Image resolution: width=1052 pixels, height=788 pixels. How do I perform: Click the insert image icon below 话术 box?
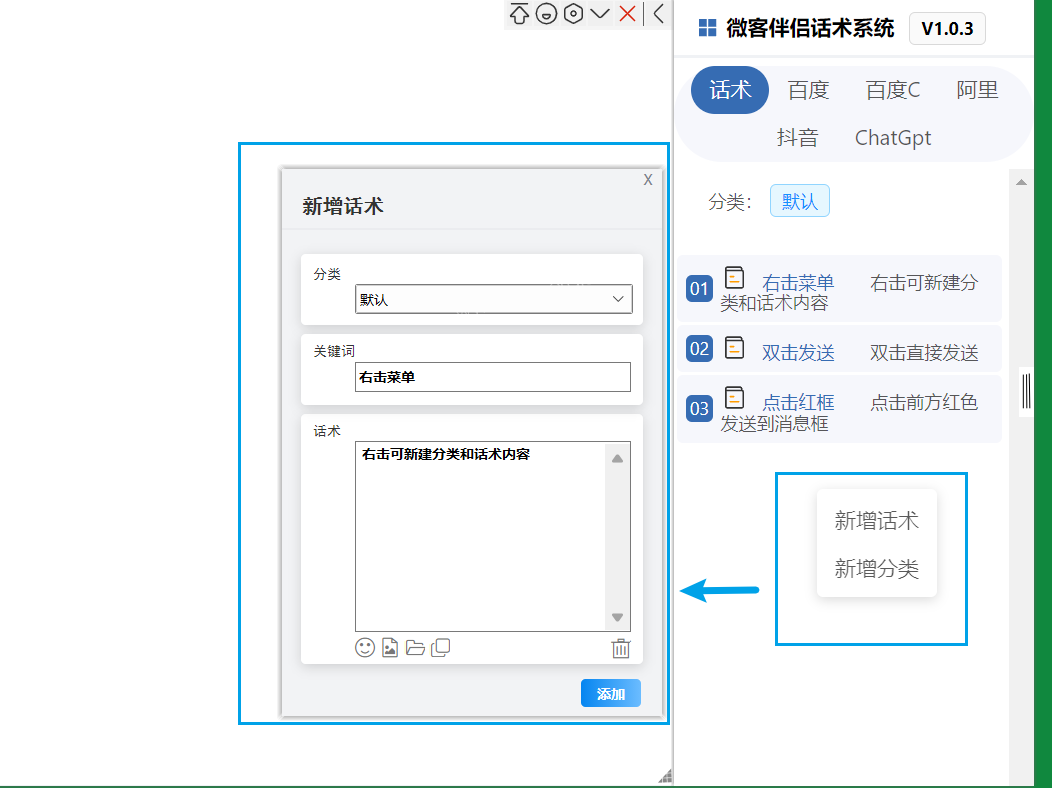pyautogui.click(x=390, y=648)
